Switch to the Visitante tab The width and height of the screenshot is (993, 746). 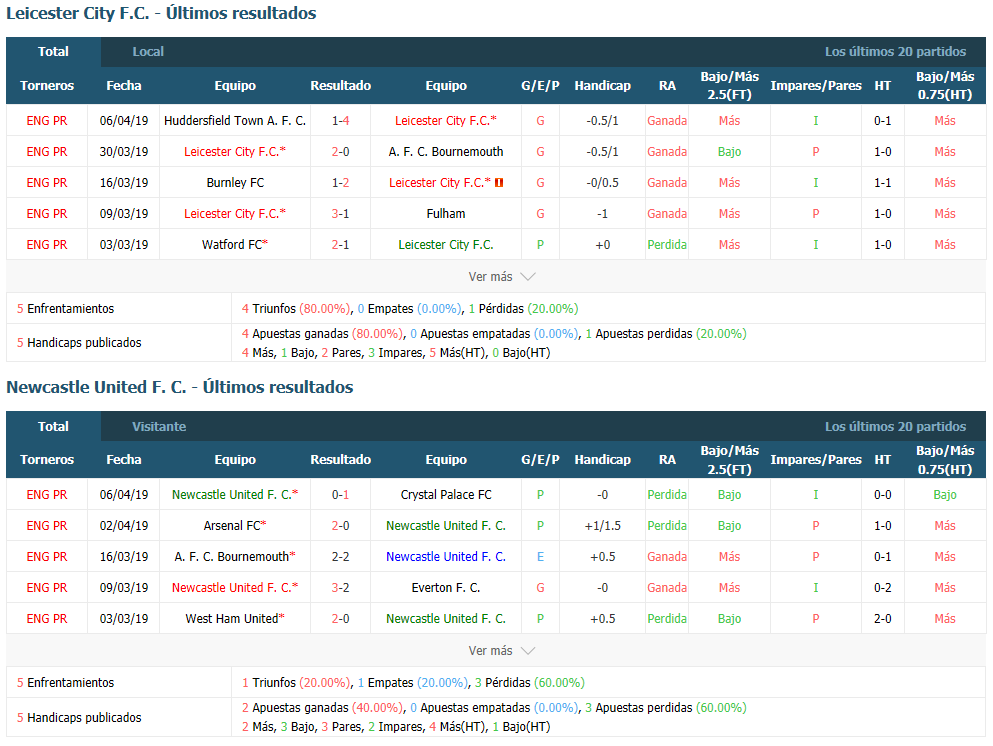click(159, 426)
